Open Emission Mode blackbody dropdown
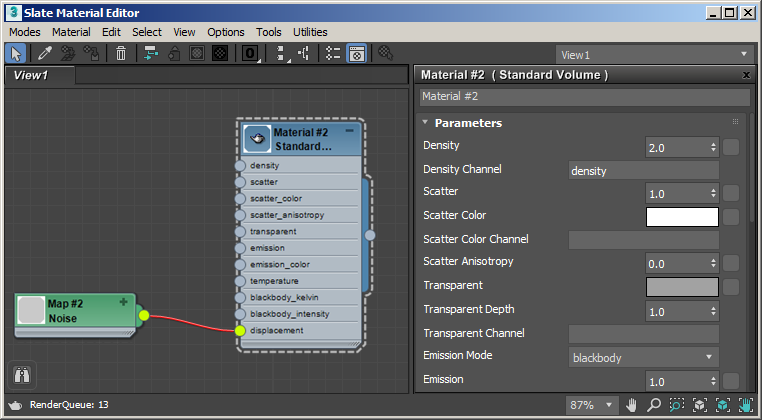Screen dimensions: 762x420 643,357
